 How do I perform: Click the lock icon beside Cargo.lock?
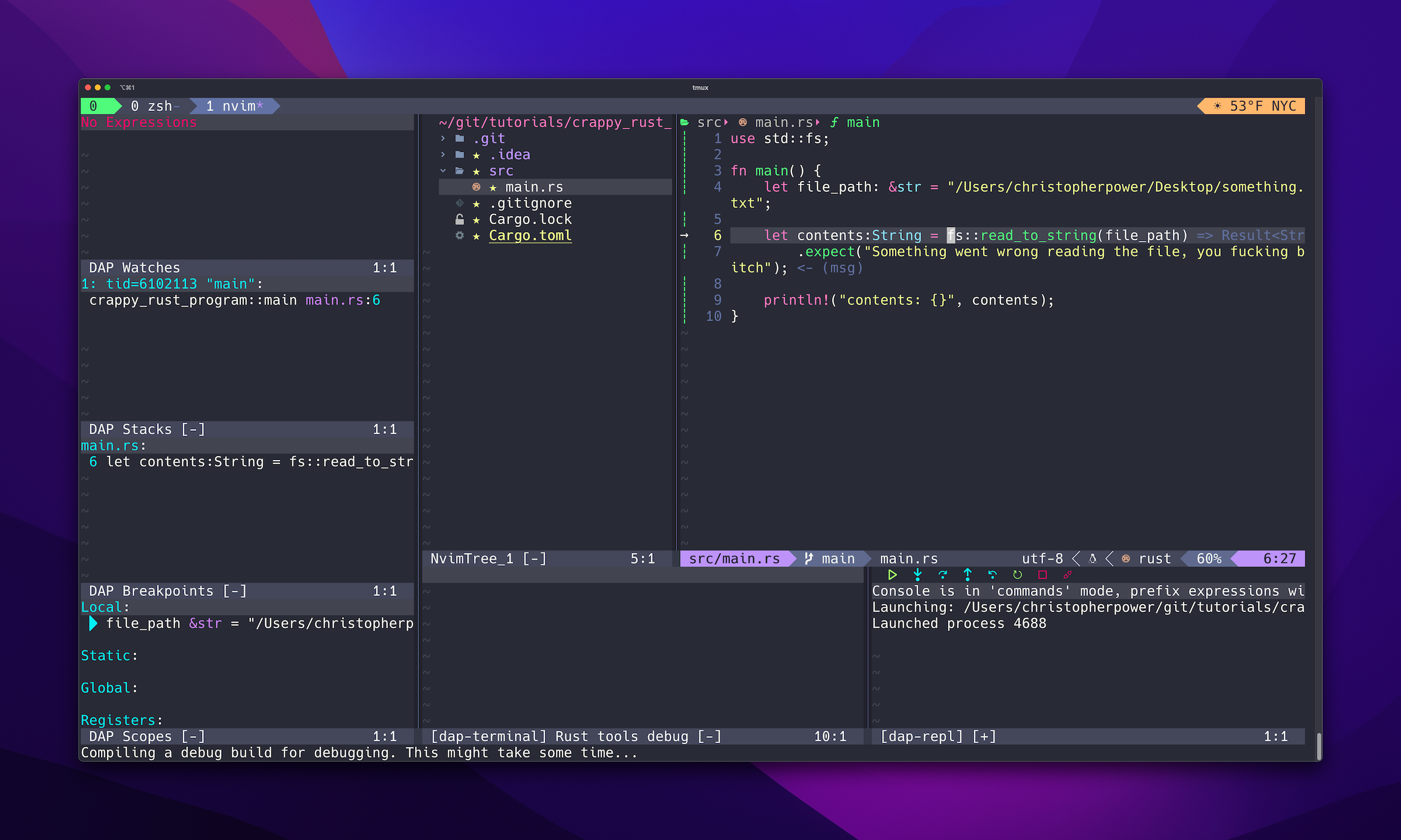click(x=460, y=219)
